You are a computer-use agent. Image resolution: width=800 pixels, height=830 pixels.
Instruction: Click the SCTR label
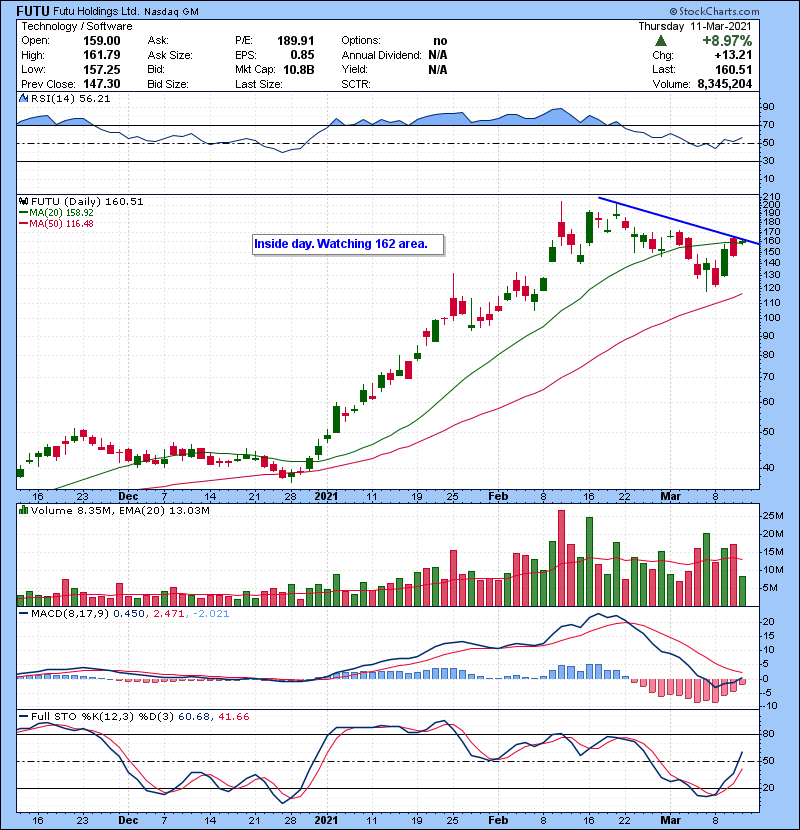click(x=356, y=84)
